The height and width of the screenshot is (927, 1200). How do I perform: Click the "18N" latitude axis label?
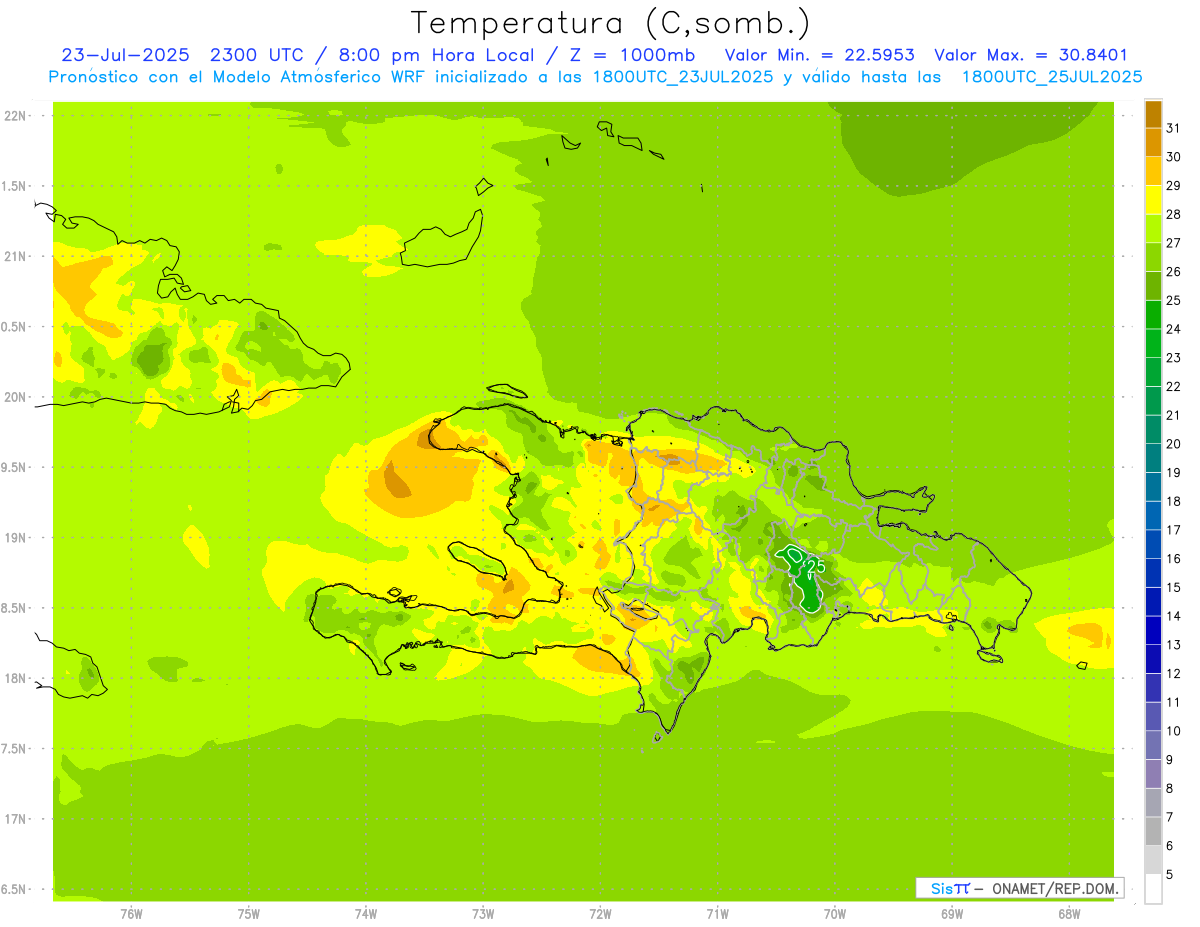[15, 678]
